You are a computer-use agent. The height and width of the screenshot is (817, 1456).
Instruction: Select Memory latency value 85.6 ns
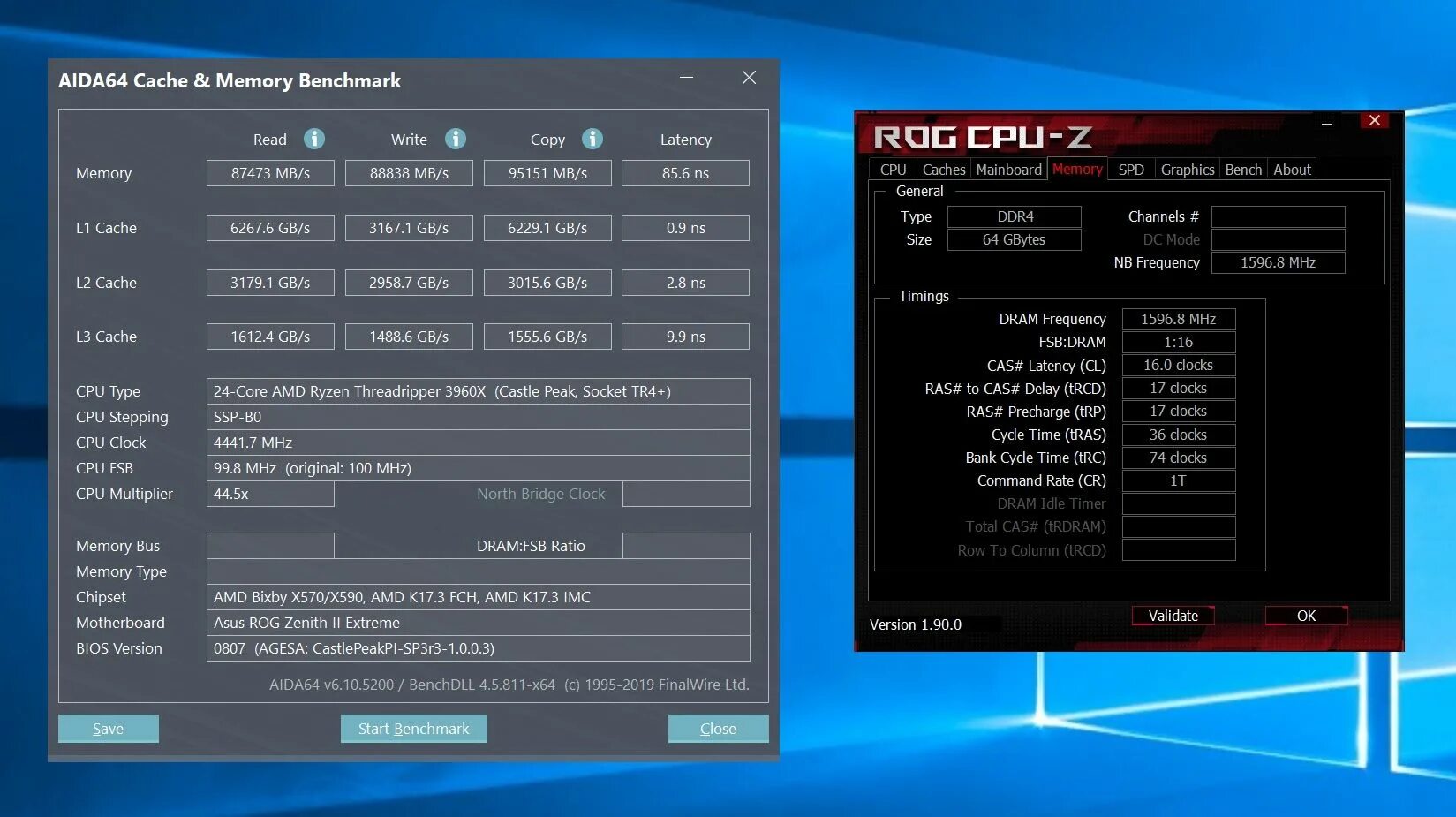[x=685, y=173]
